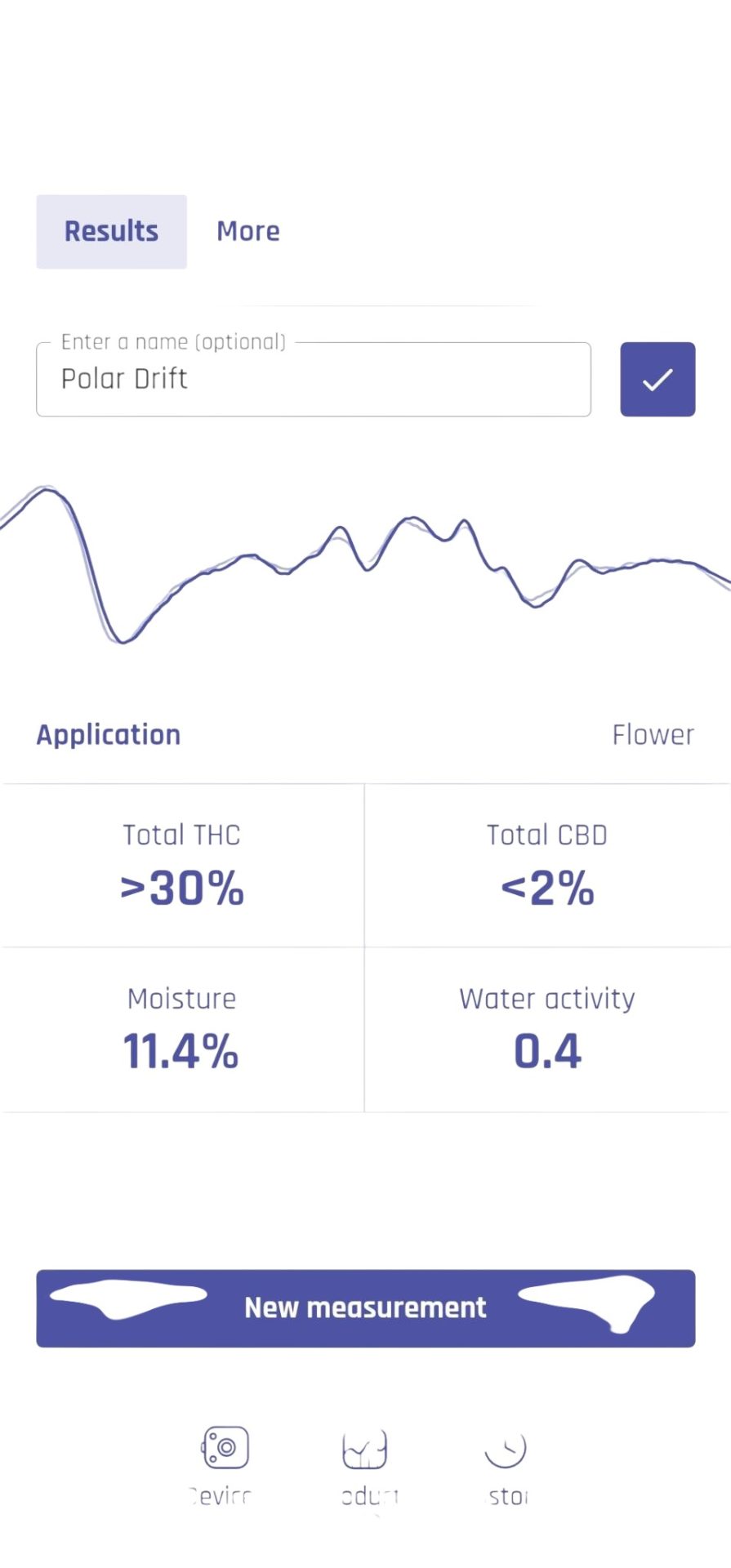Select the Water activity 0.4 value
Screen dimensions: 731x1568
coord(547,1051)
